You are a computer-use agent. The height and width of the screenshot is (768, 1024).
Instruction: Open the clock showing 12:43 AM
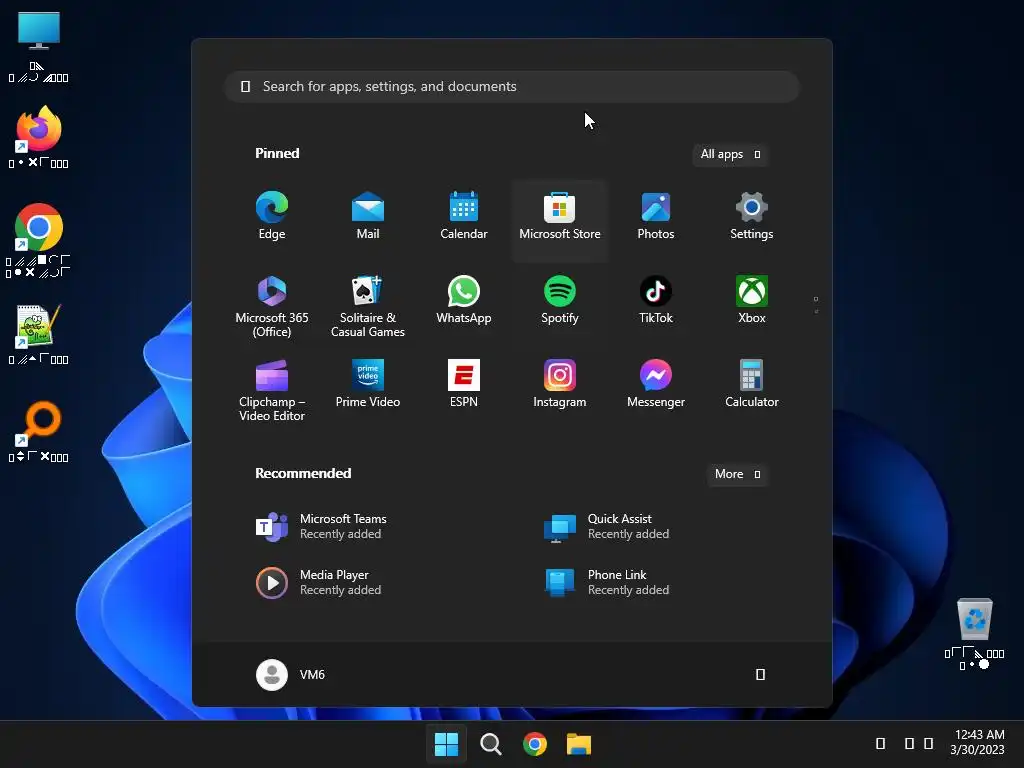tap(978, 743)
